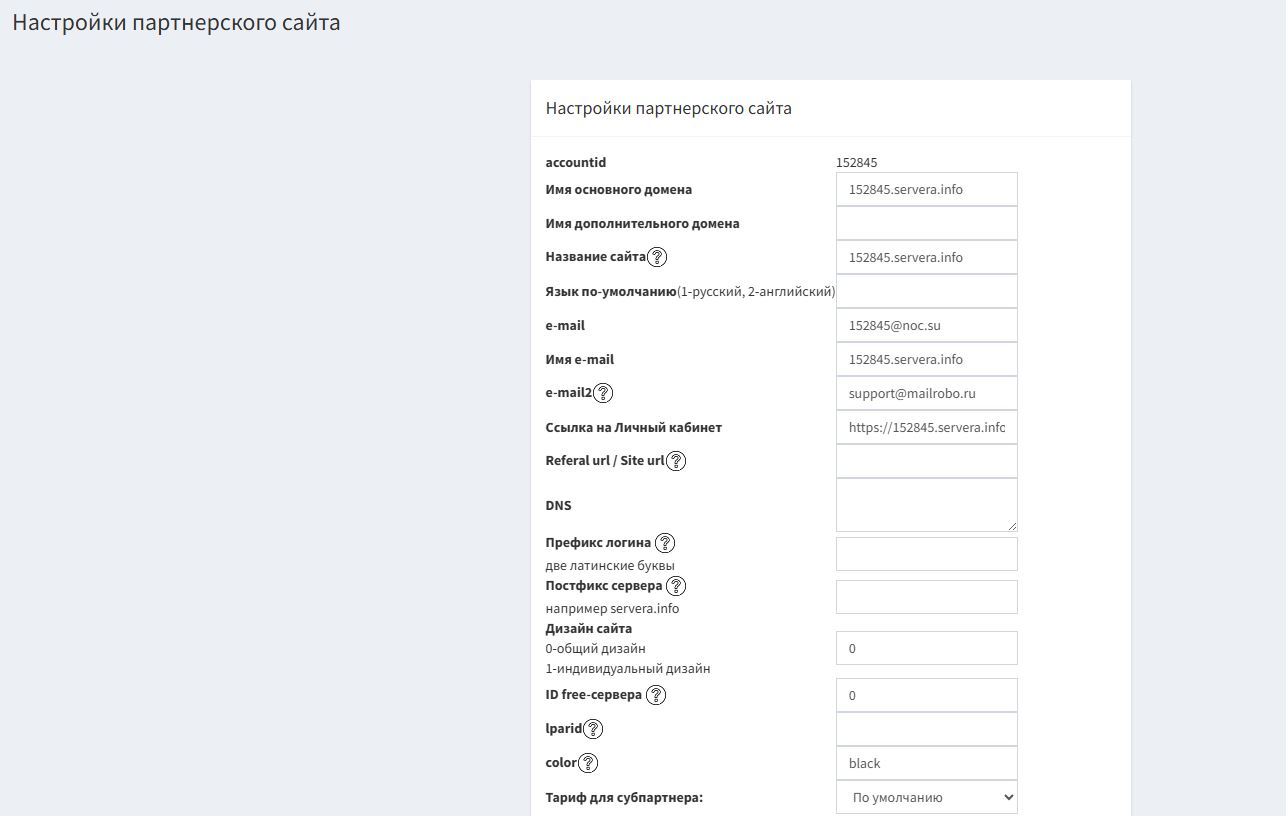Select the Язык по-умолчанию input box
Image resolution: width=1286 pixels, height=816 pixels.
(926, 291)
